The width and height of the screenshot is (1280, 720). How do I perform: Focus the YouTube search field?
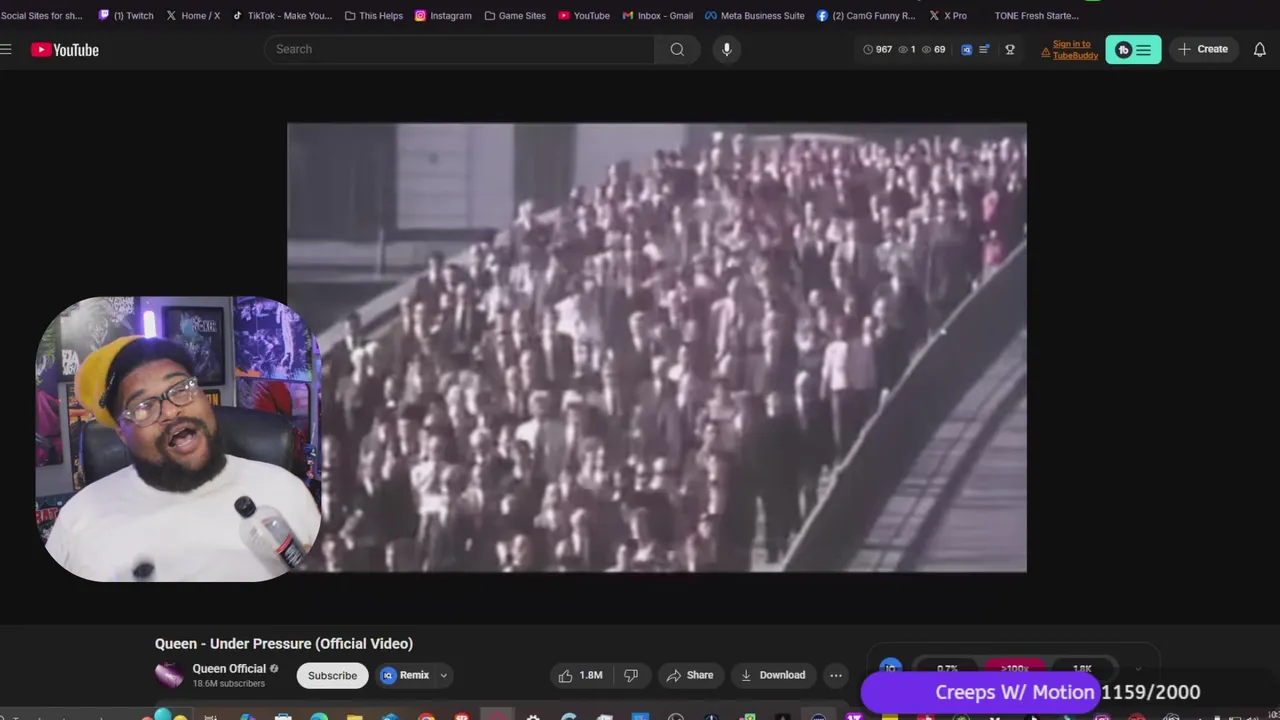[x=460, y=49]
